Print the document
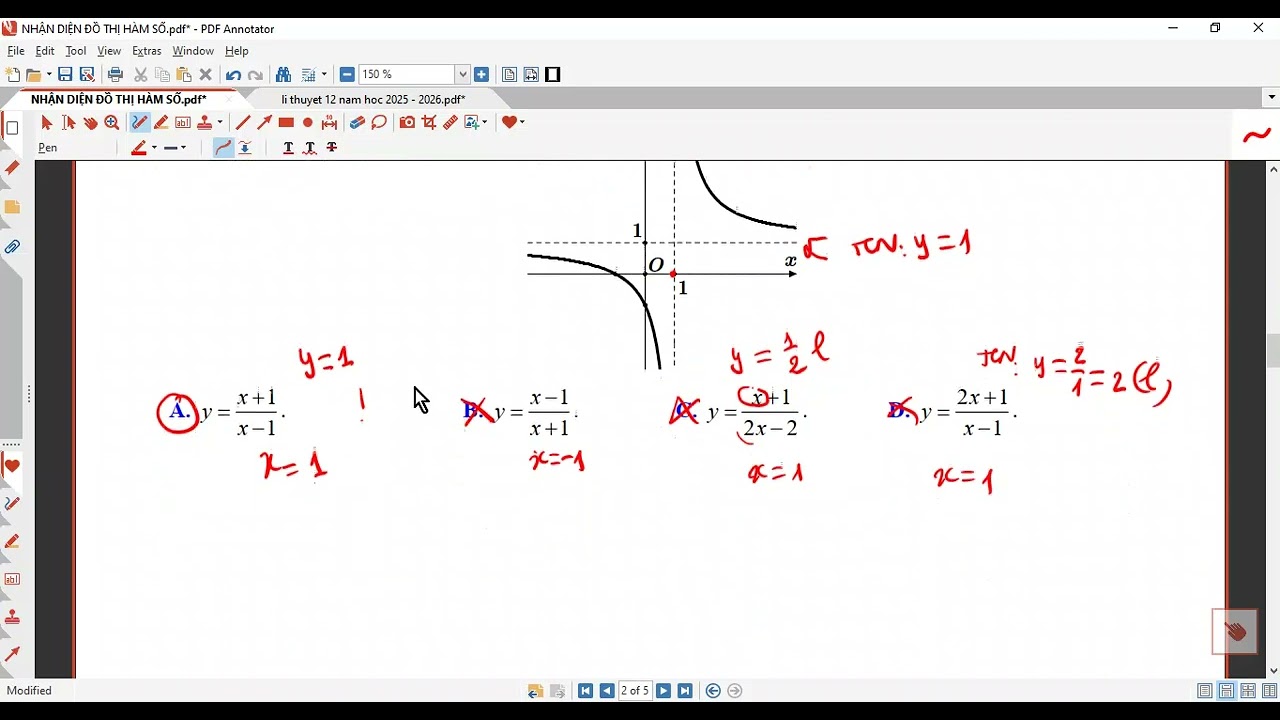This screenshot has width=1280, height=720. tap(115, 75)
